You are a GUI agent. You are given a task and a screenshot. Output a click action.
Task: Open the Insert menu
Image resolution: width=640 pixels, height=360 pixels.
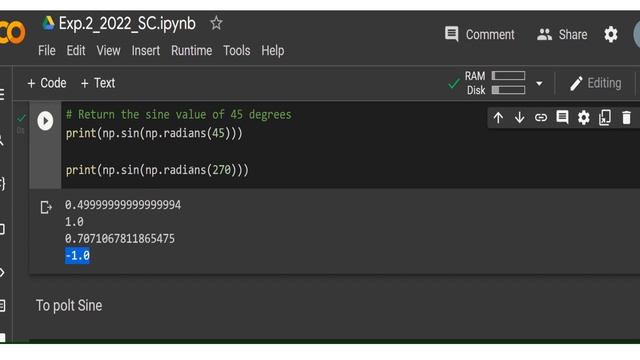pos(146,51)
